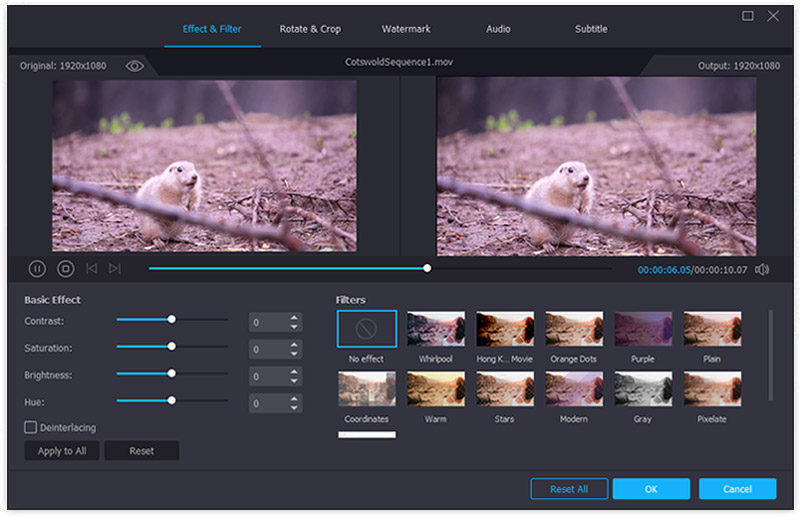Stop the video preview
800x516 pixels.
[65, 268]
